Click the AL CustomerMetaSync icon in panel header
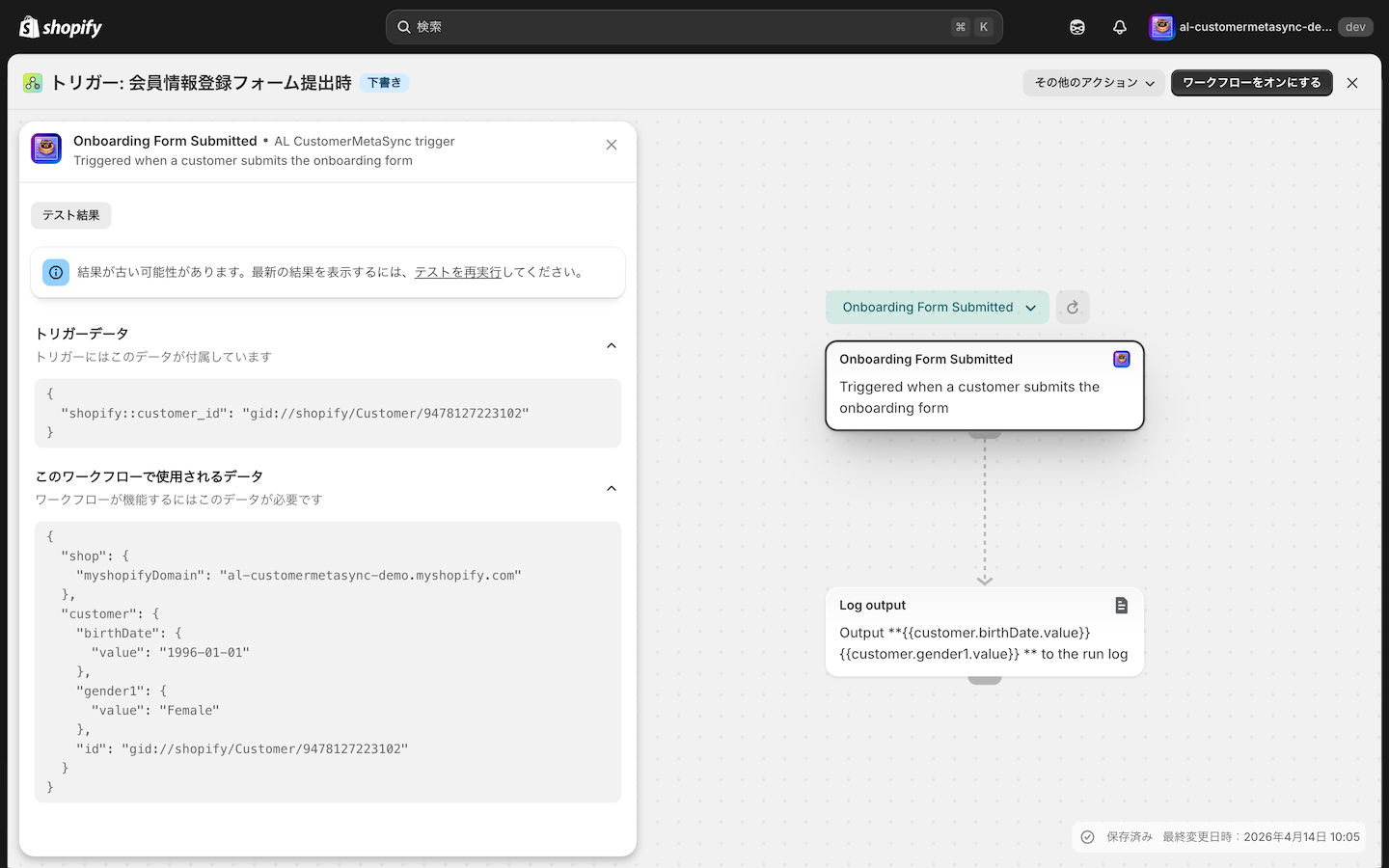This screenshot has width=1389, height=868. click(46, 149)
